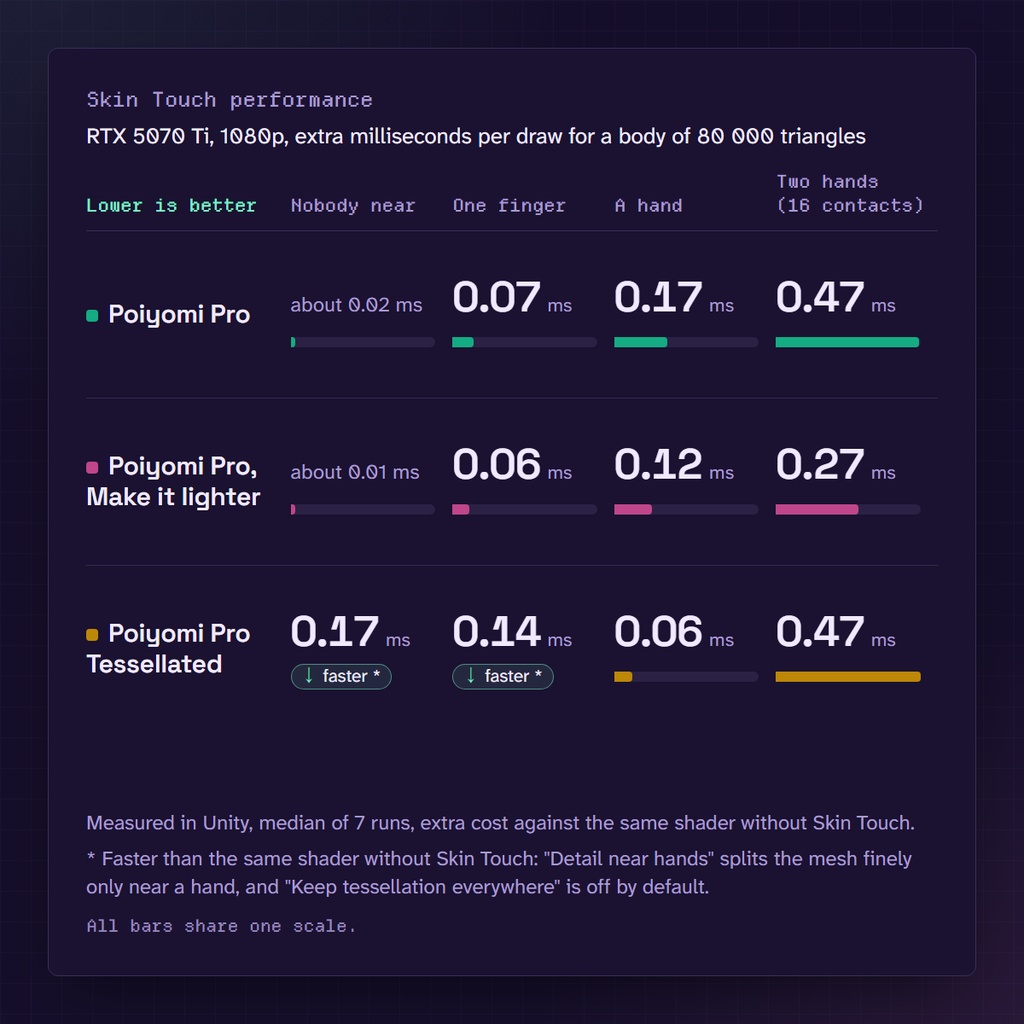Viewport: 1024px width, 1024px height.
Task: Click the green bar under Poiyomi Pro 0.47 ms
Action: point(848,342)
